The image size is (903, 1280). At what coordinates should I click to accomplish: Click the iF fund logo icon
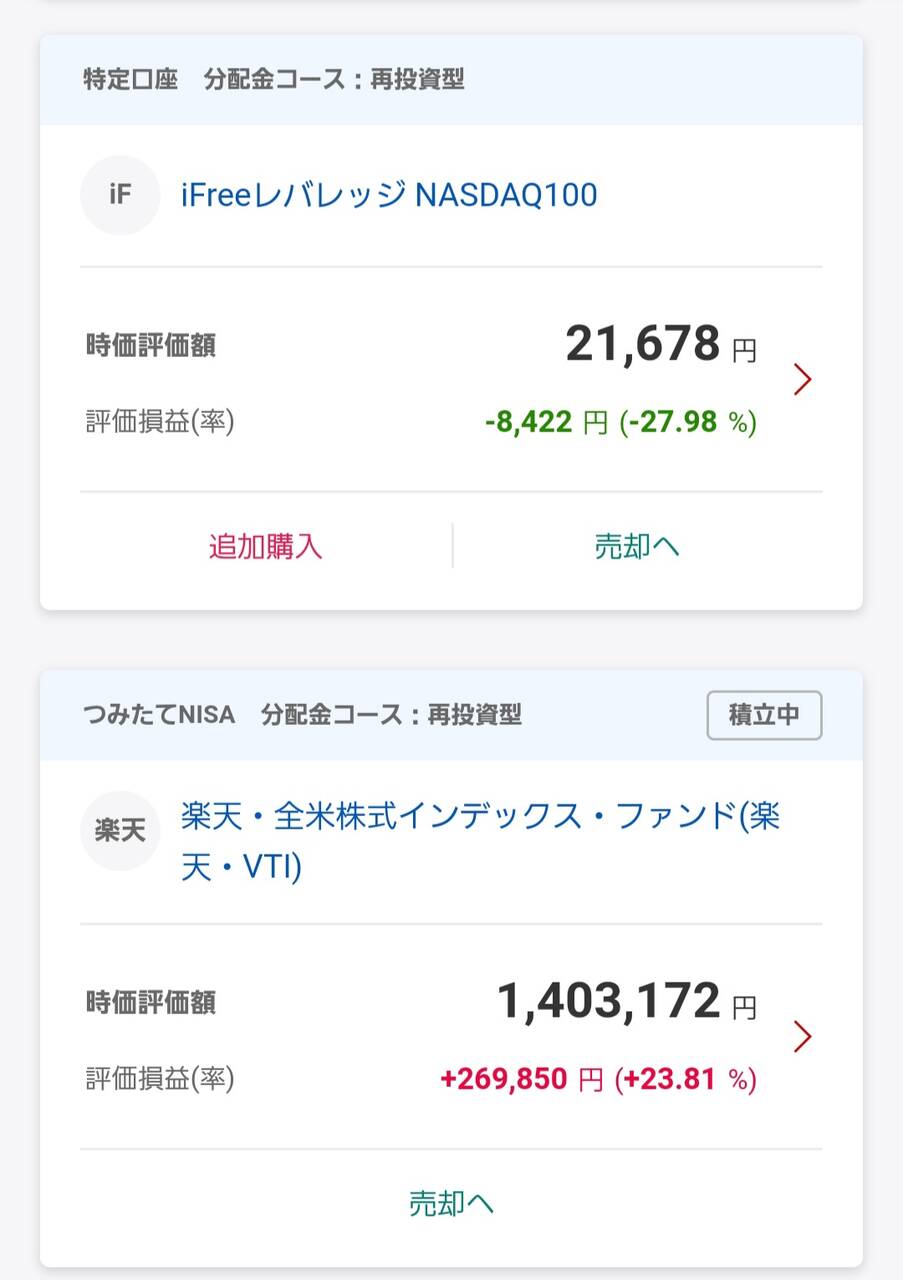pyautogui.click(x=120, y=195)
